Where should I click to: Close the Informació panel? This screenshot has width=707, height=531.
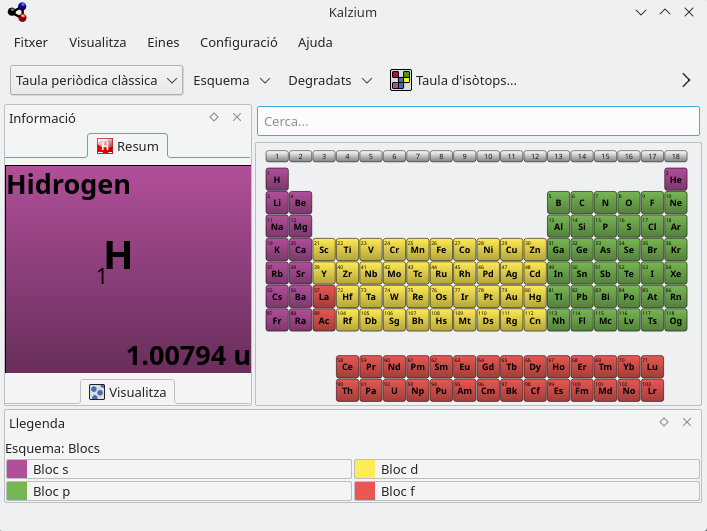[237, 117]
